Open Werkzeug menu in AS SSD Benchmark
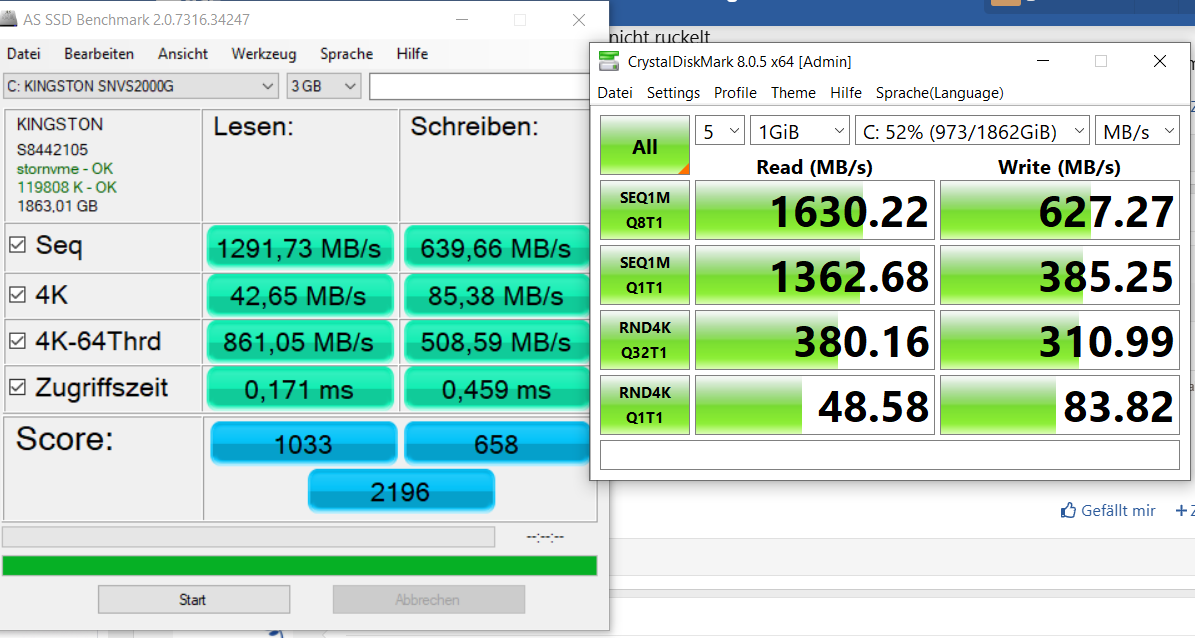Screen dimensions: 1195x638 click(264, 53)
